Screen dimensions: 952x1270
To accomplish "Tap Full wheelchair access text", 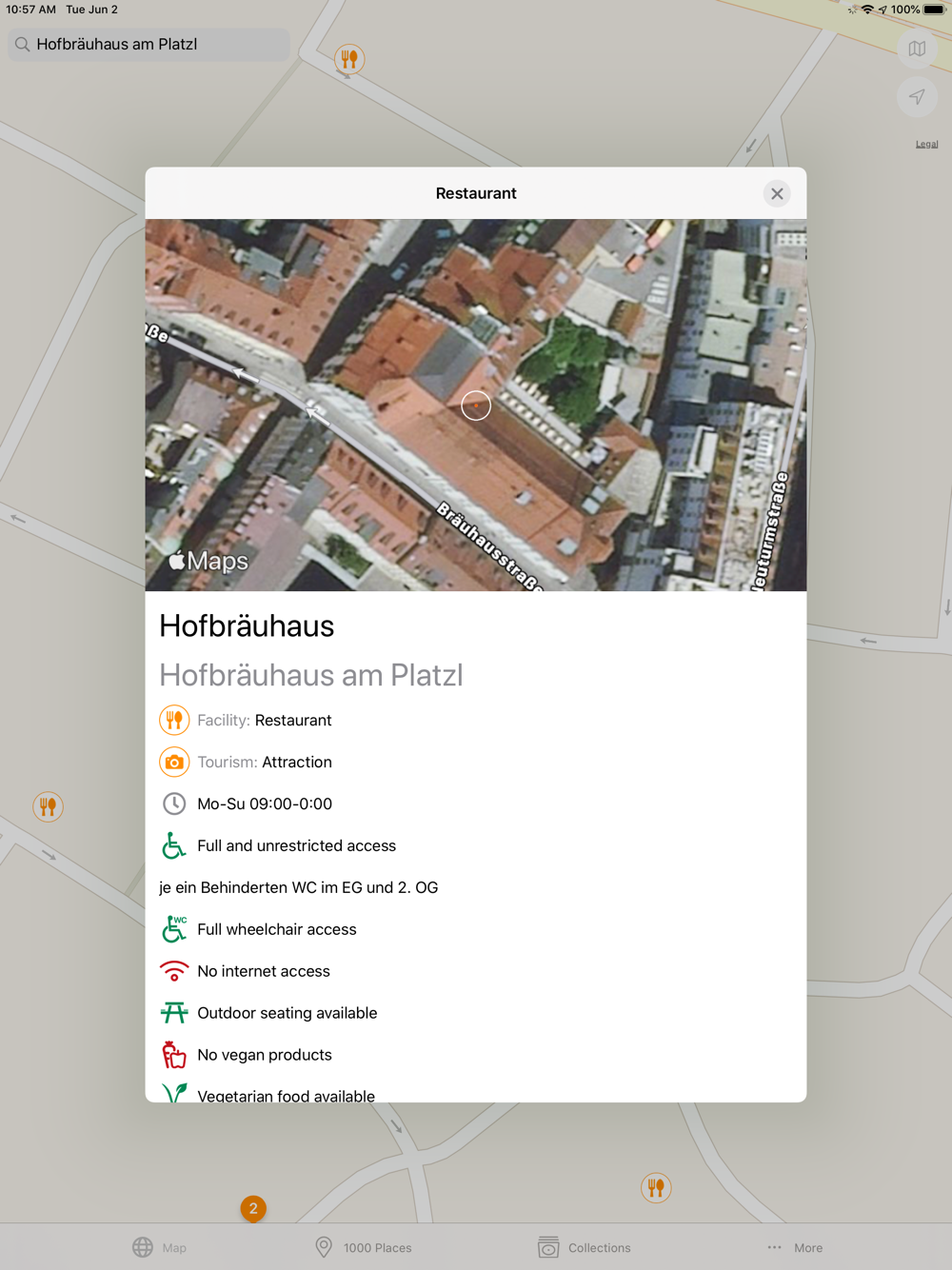I will pos(277,929).
